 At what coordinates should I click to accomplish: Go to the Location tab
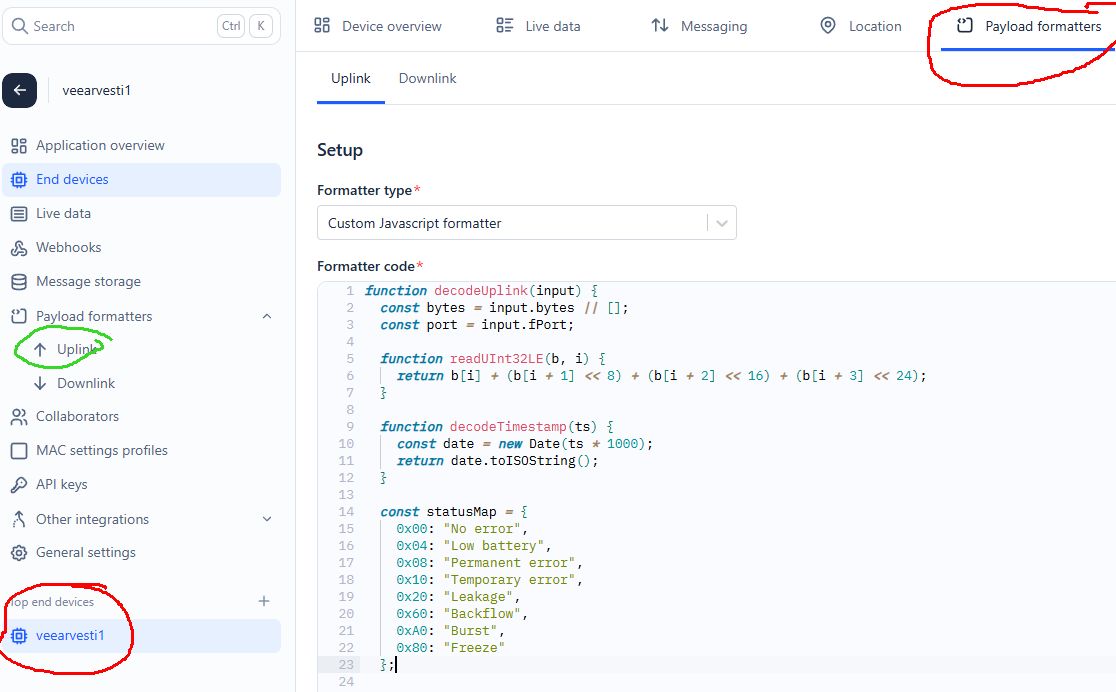coord(860,26)
